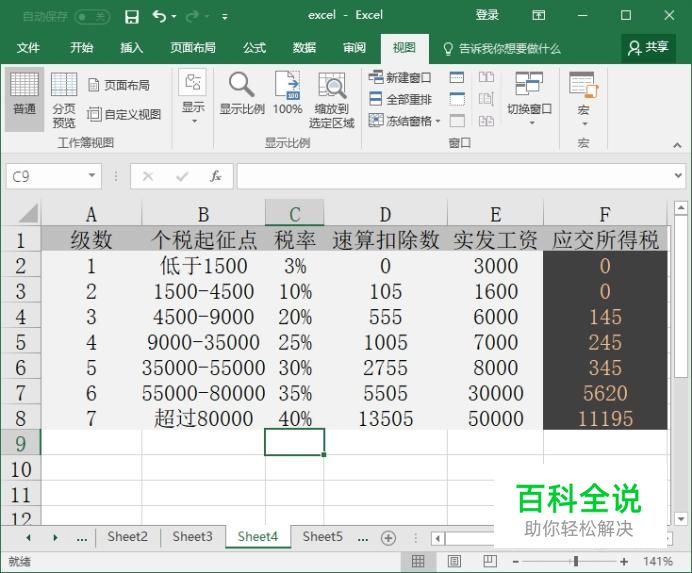Click the 登录 sign-in button
This screenshot has width=692, height=573.
coord(487,15)
